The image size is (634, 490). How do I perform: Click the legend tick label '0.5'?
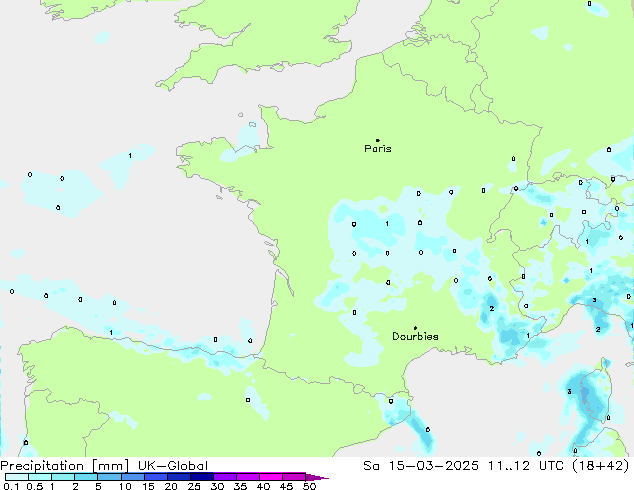(35, 486)
